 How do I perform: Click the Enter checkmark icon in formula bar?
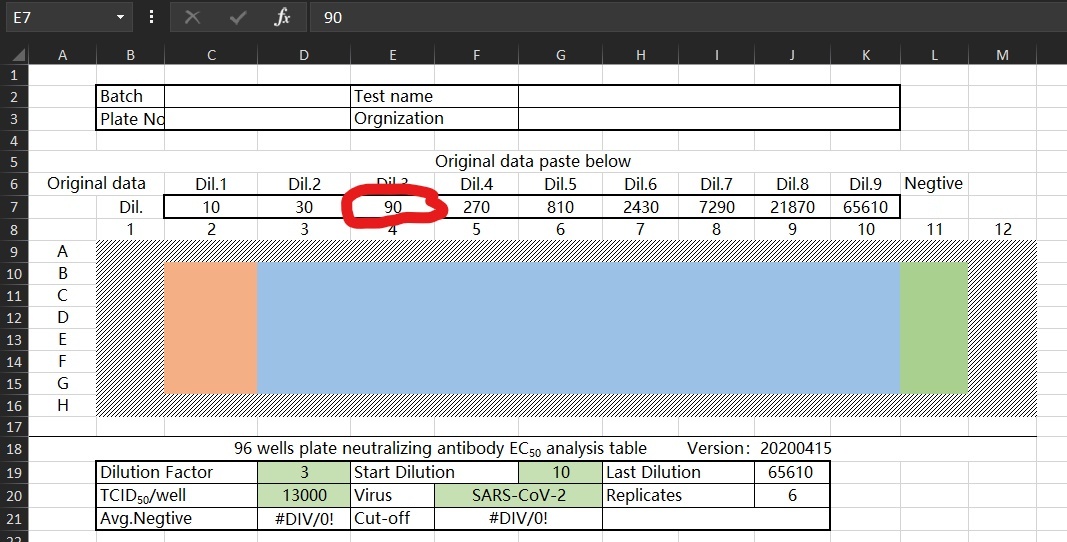(238, 17)
